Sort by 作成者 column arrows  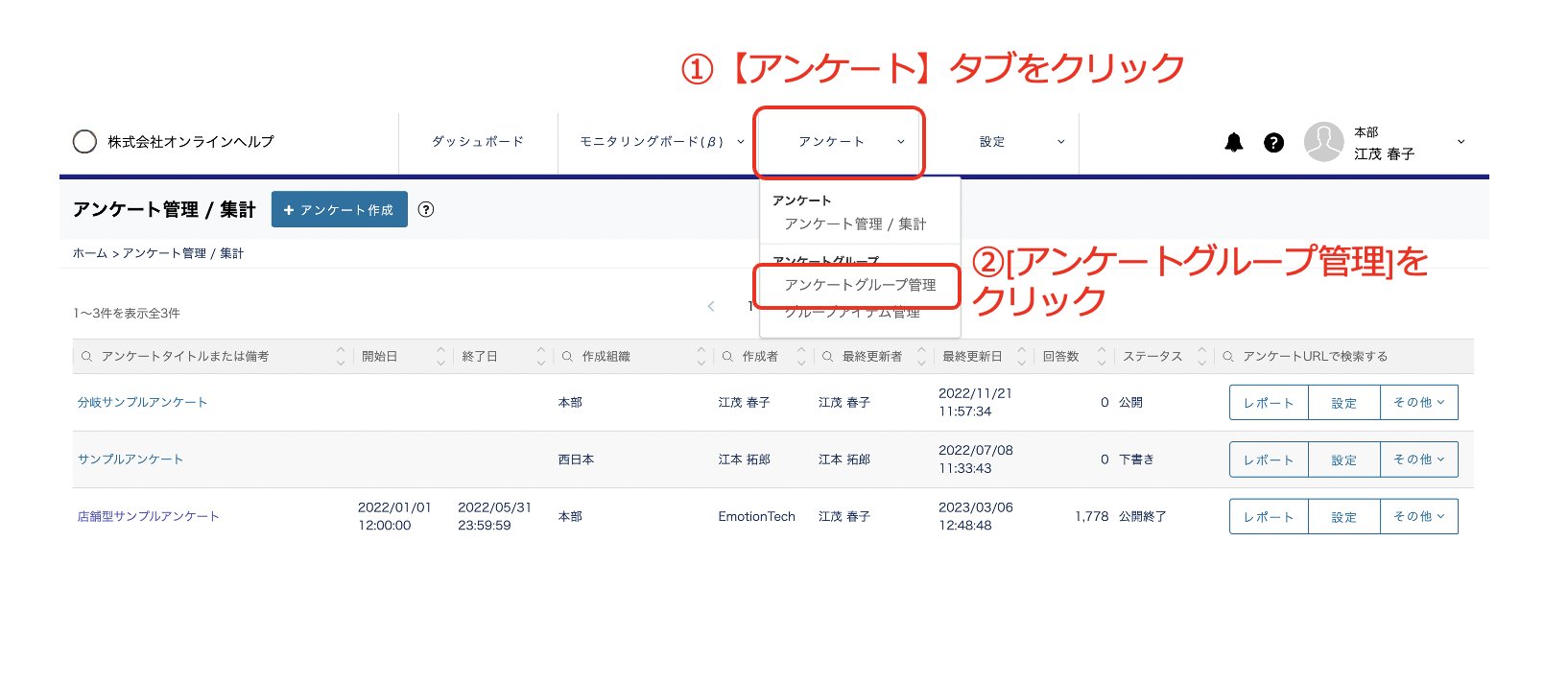(801, 357)
